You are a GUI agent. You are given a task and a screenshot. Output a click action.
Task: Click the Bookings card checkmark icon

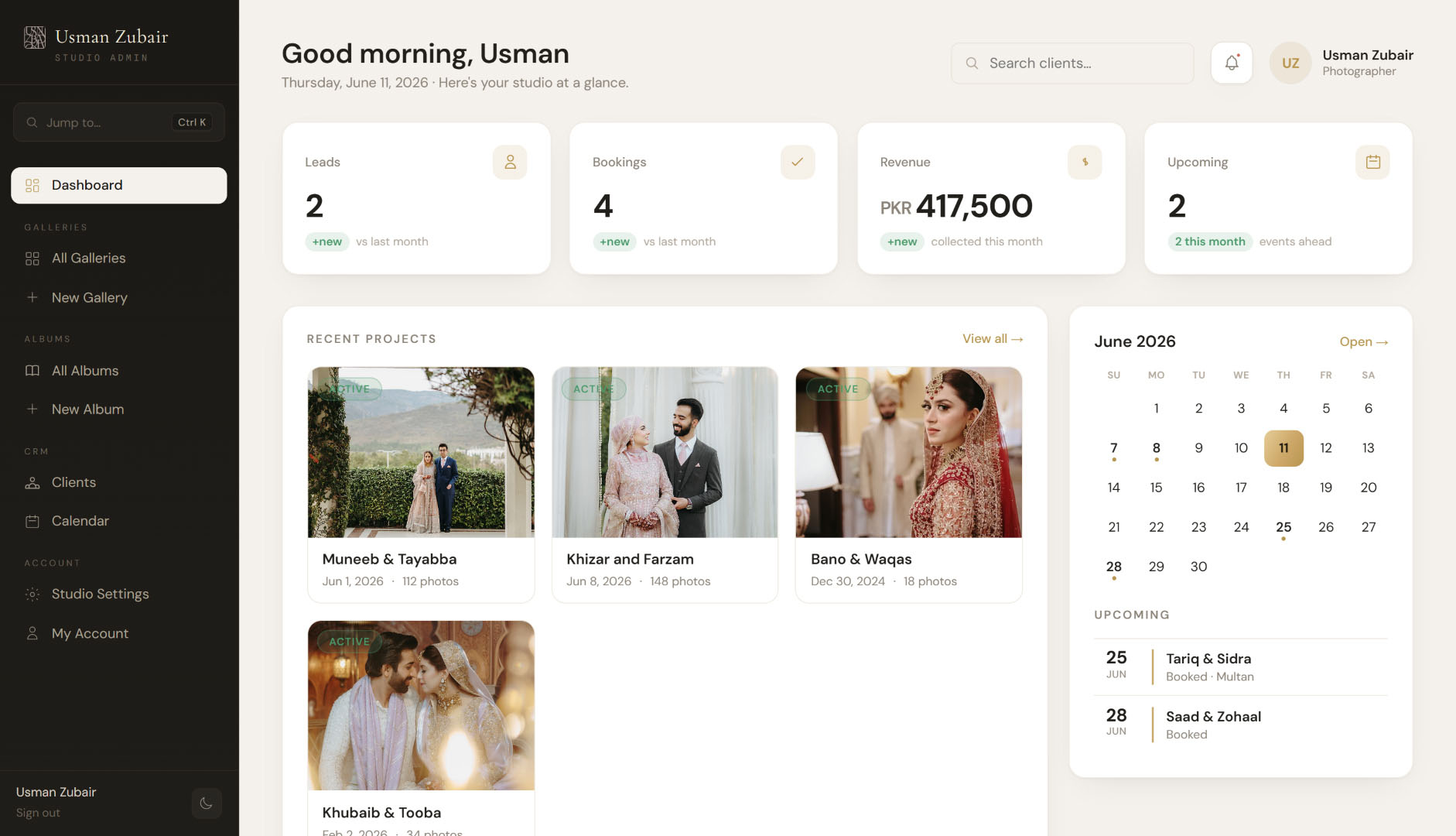coord(798,162)
